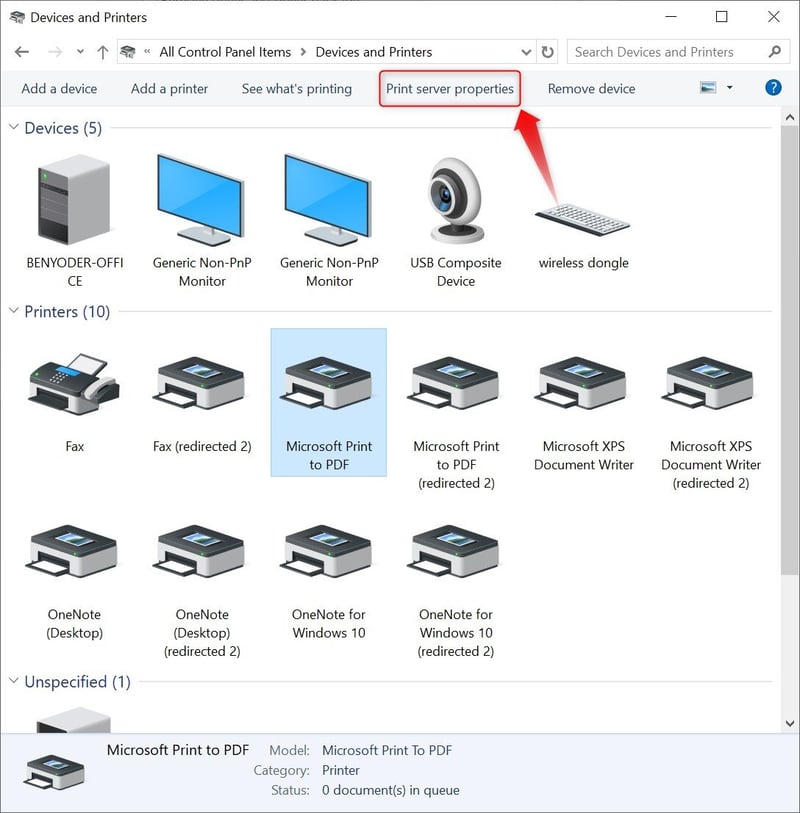The width and height of the screenshot is (800, 813).
Task: Click All Control Panel Items breadcrumb
Action: pyautogui.click(x=225, y=52)
